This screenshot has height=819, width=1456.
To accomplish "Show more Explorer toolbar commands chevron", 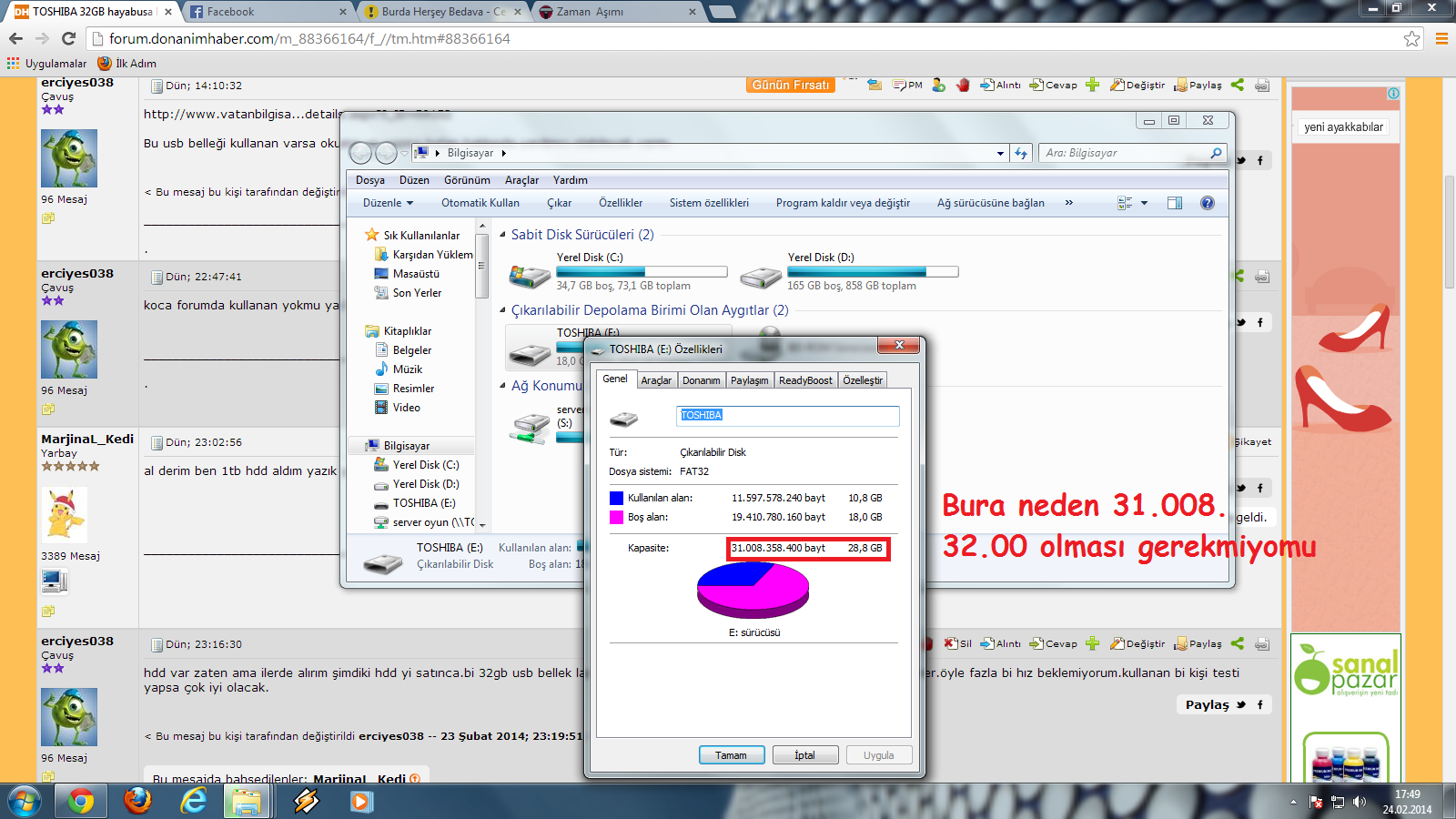I will coord(1069,203).
